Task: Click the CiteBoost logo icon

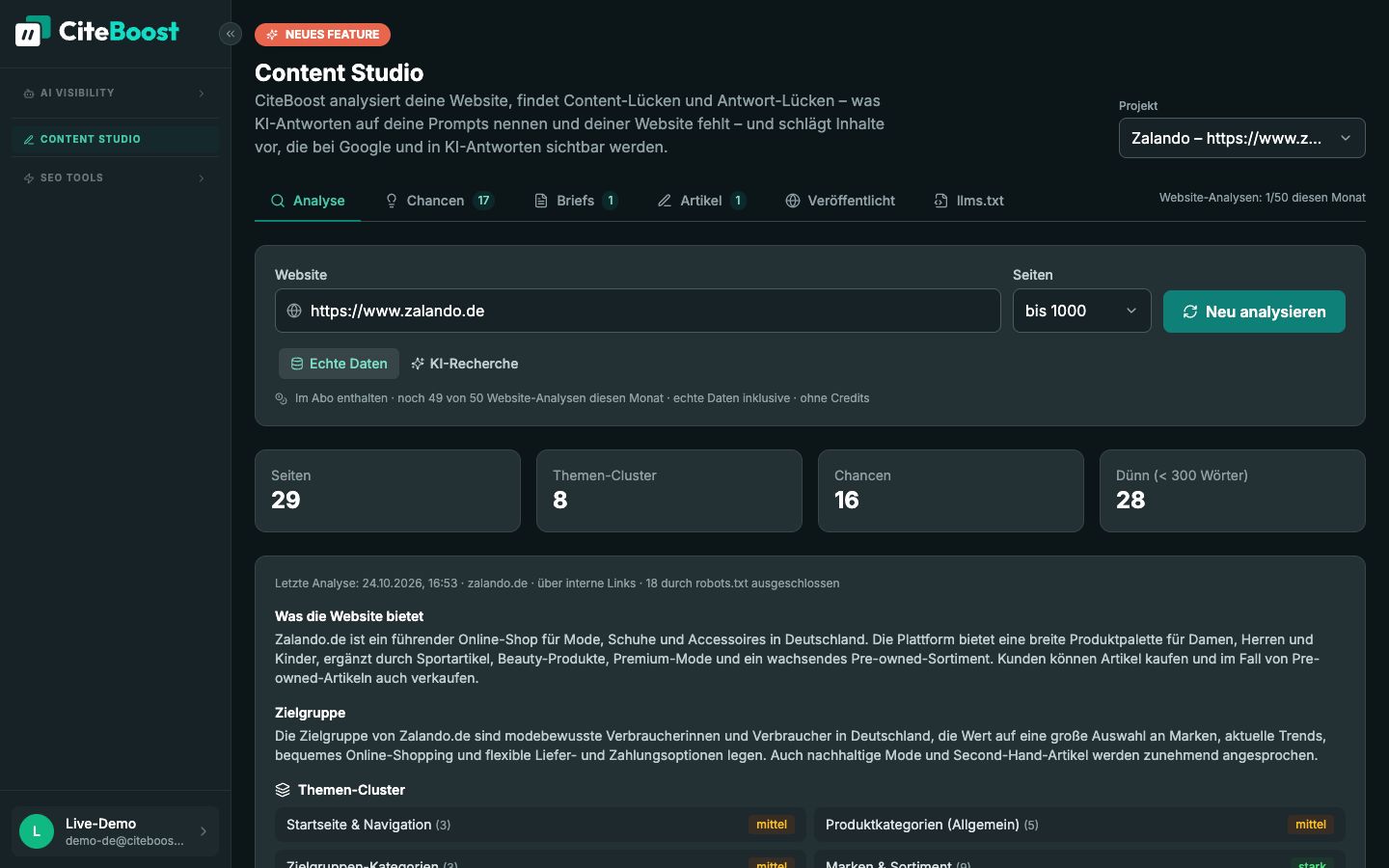Action: tap(32, 31)
